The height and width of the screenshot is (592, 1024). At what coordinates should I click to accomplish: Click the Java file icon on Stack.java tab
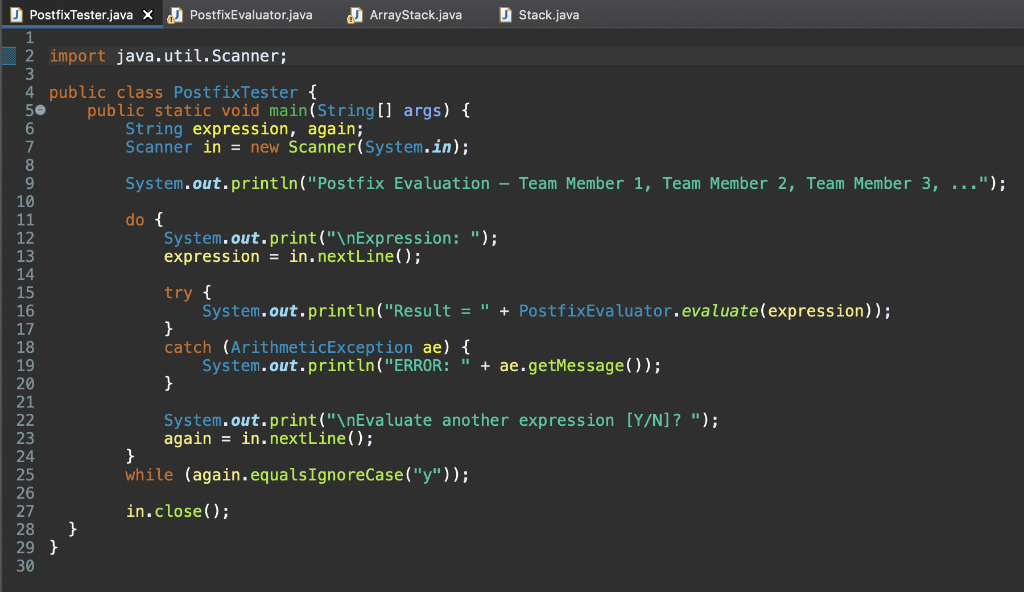click(505, 14)
